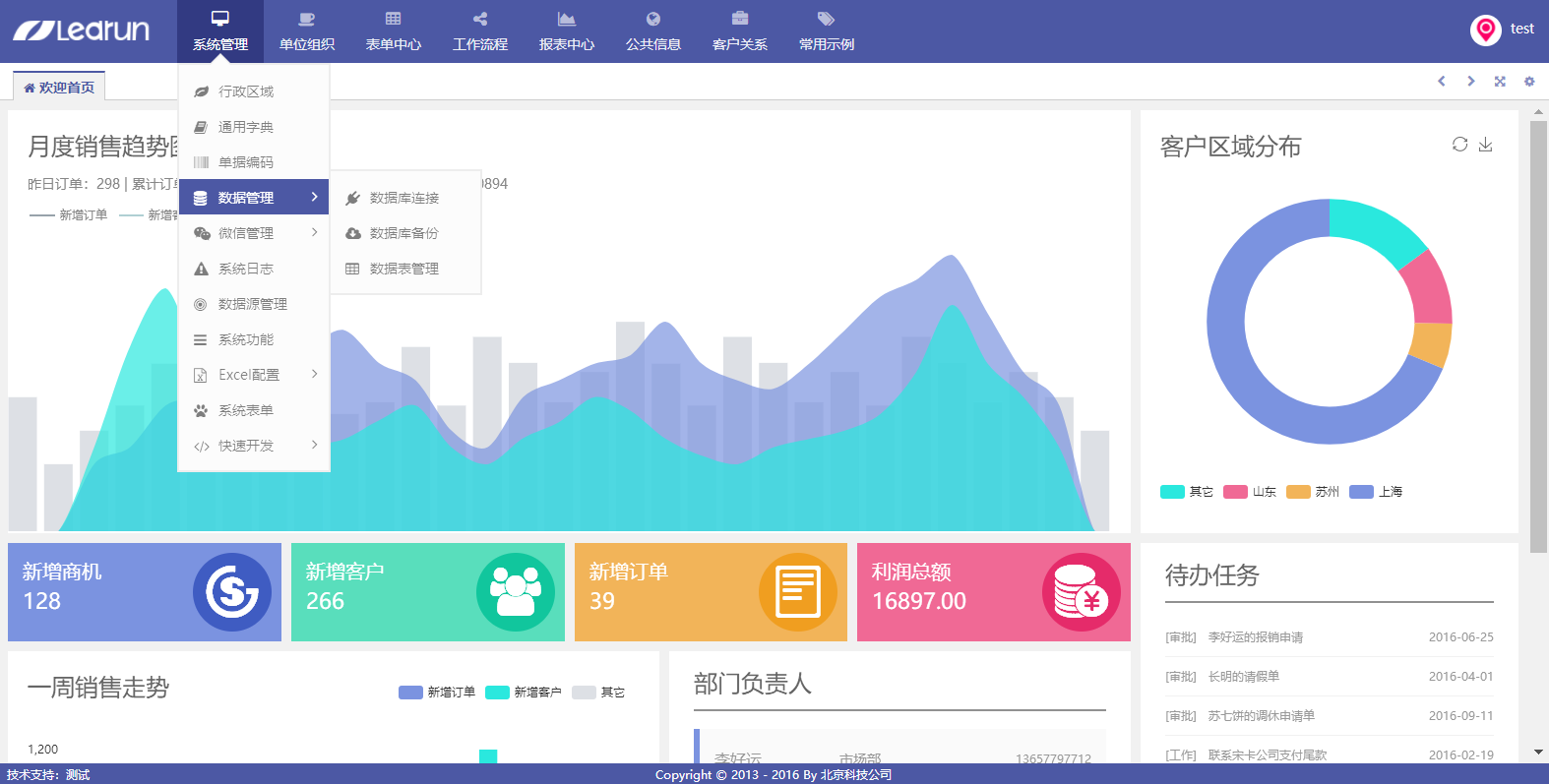Click the 微信管理 WeChat icon

pyautogui.click(x=202, y=233)
